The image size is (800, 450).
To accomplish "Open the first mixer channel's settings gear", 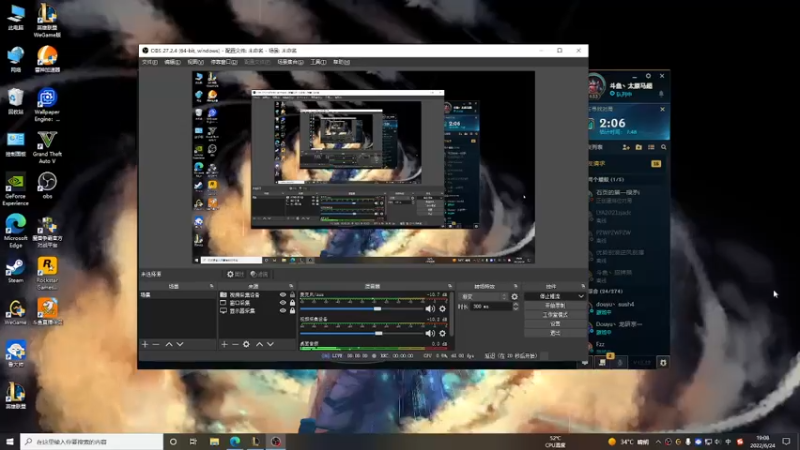I will coord(442,309).
